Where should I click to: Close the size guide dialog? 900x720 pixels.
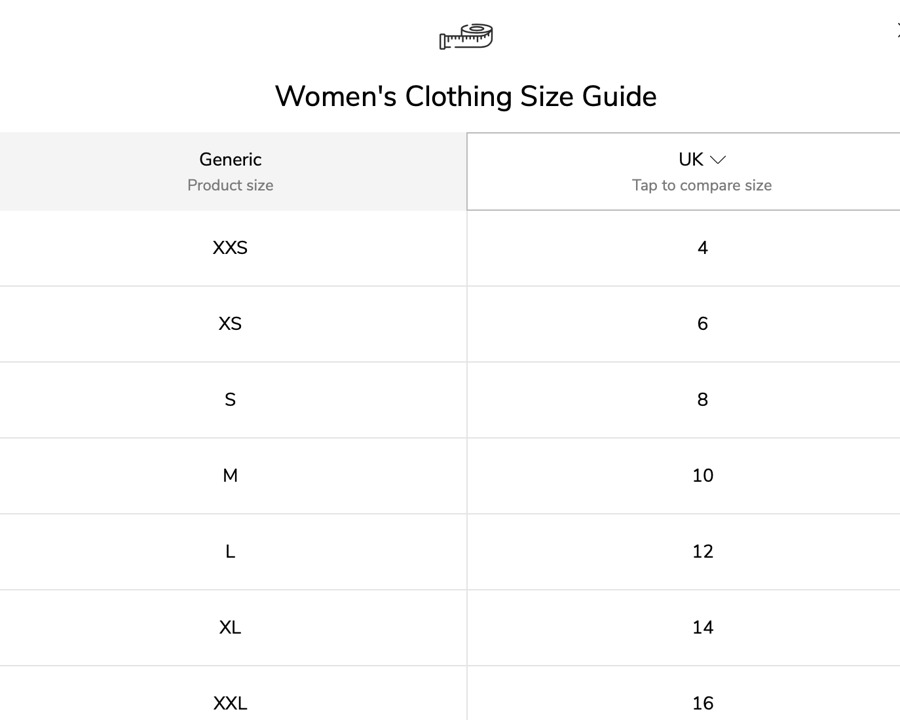pyautogui.click(x=897, y=31)
